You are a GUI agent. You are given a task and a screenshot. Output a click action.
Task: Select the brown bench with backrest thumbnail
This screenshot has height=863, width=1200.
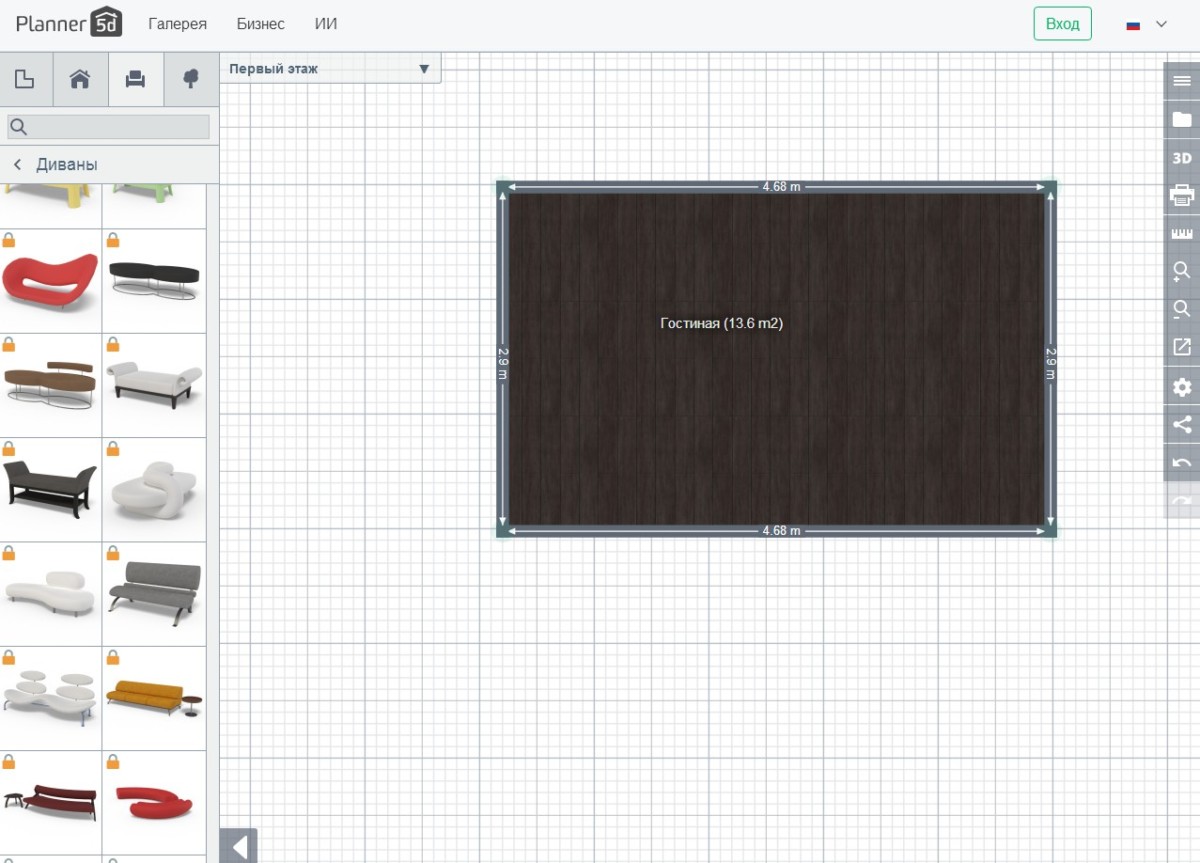[x=51, y=385]
